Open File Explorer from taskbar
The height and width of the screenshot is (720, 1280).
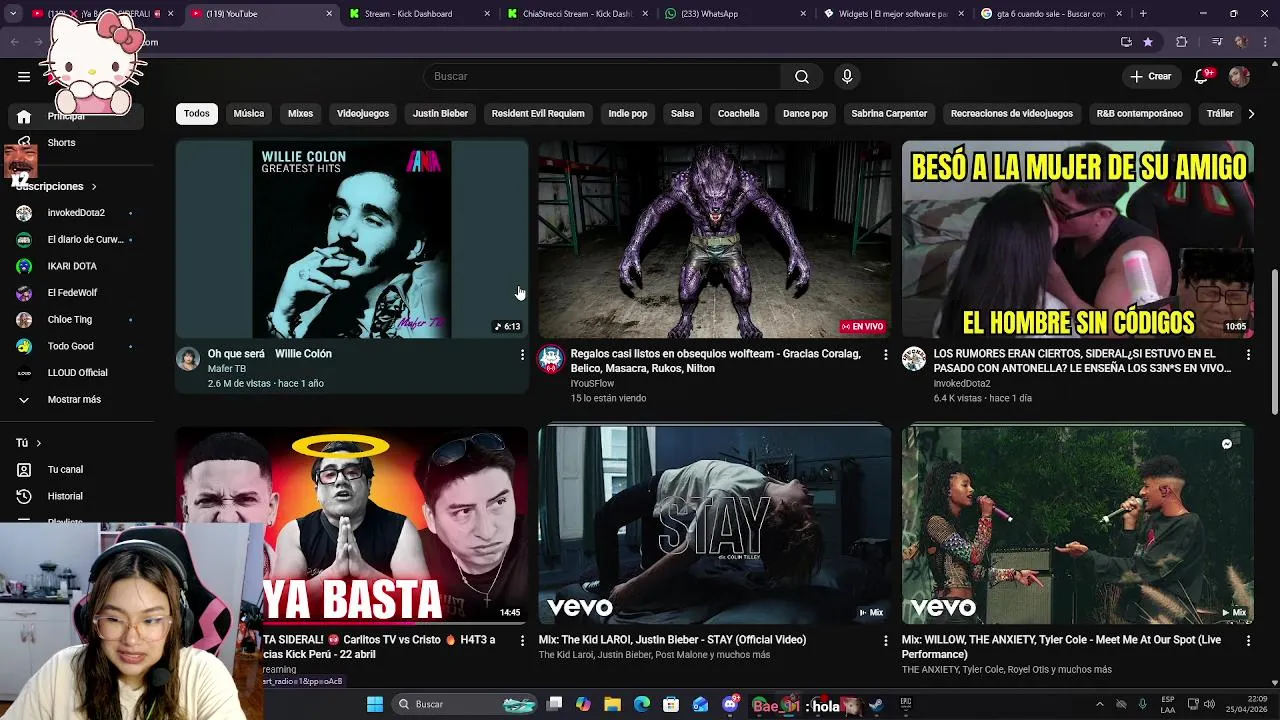(x=613, y=704)
